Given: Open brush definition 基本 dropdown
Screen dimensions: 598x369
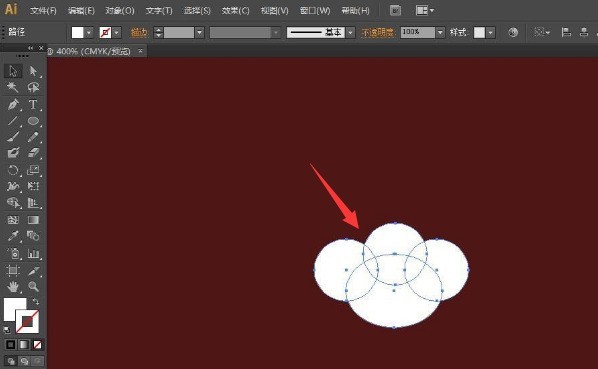Looking at the screenshot, I should coord(350,32).
